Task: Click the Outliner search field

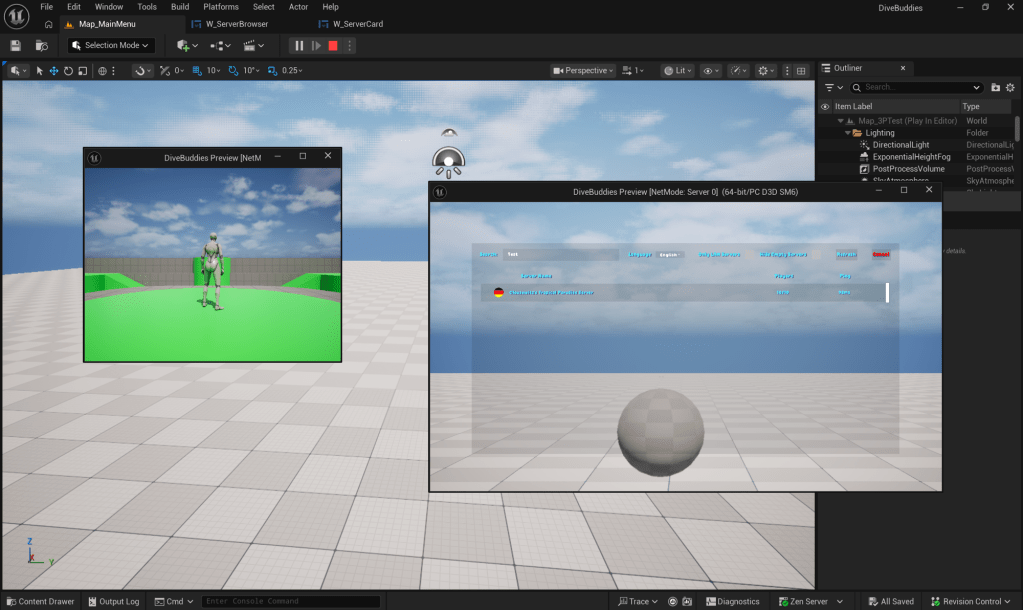Action: point(920,88)
